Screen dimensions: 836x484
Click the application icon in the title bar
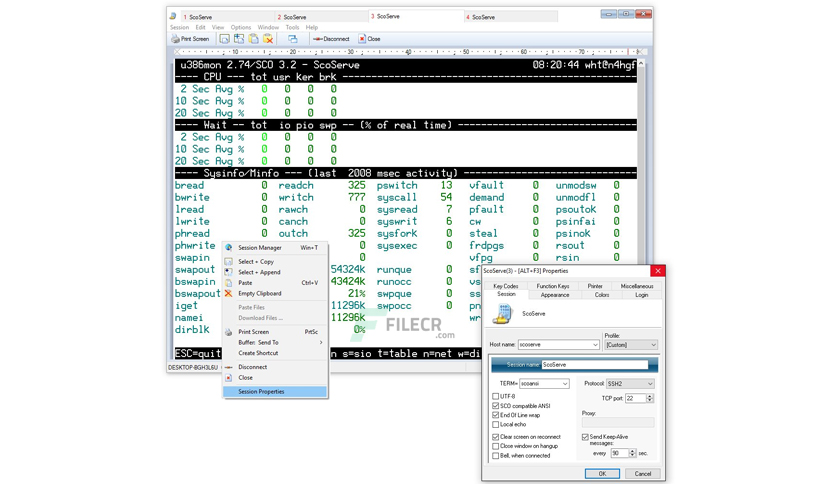(173, 17)
